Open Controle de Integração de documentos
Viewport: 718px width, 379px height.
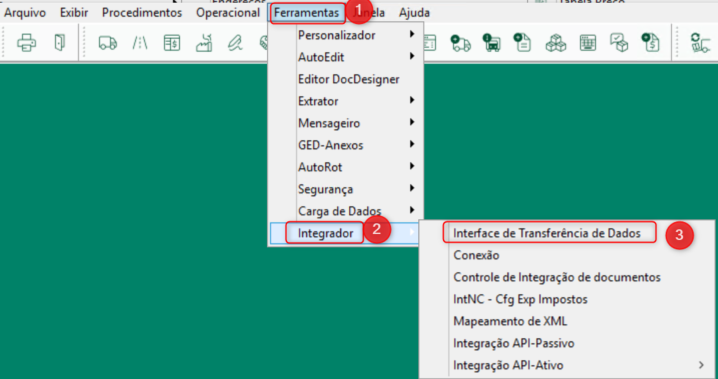[567, 277]
